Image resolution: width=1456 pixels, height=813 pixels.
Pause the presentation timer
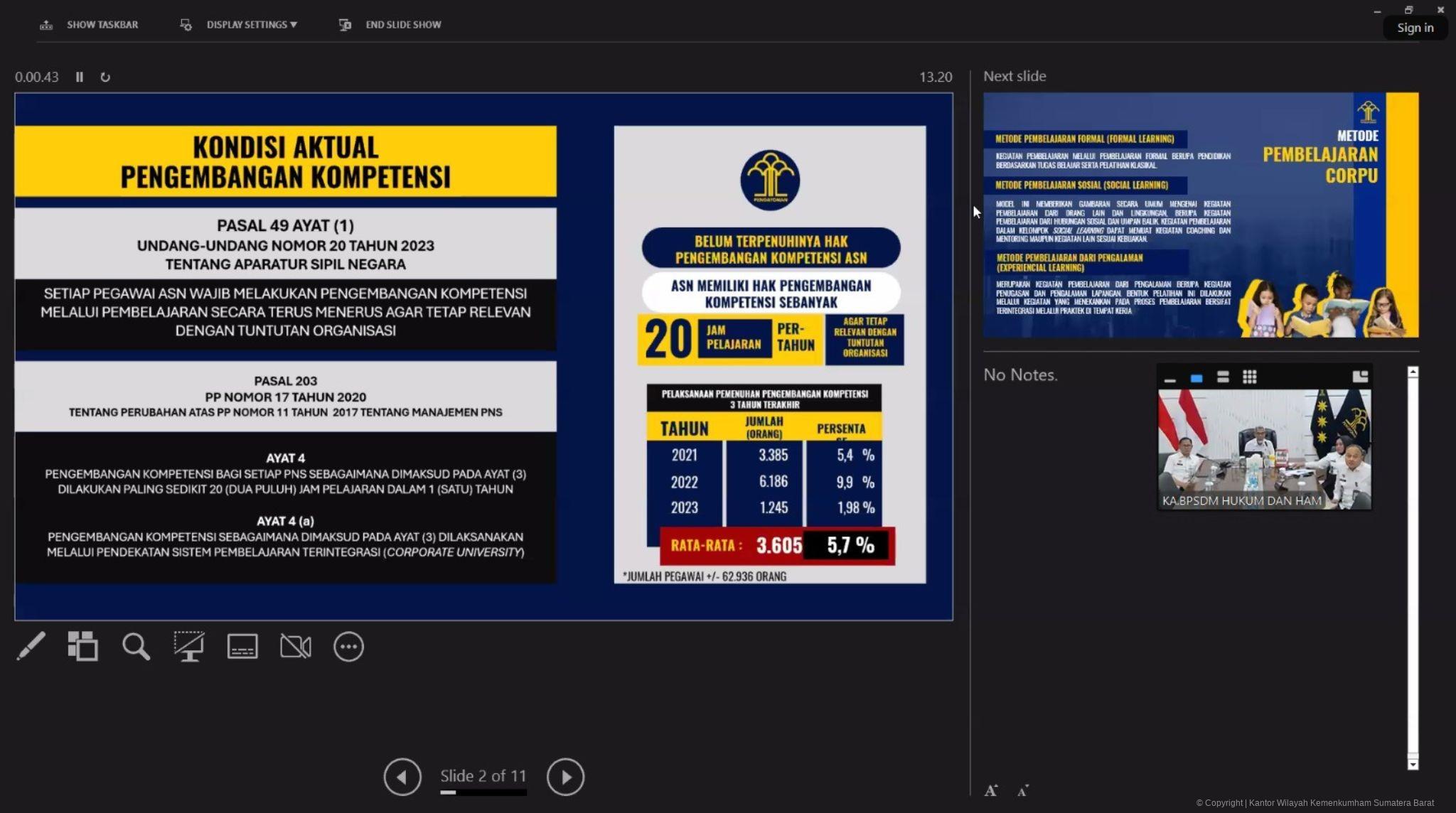pyautogui.click(x=80, y=77)
